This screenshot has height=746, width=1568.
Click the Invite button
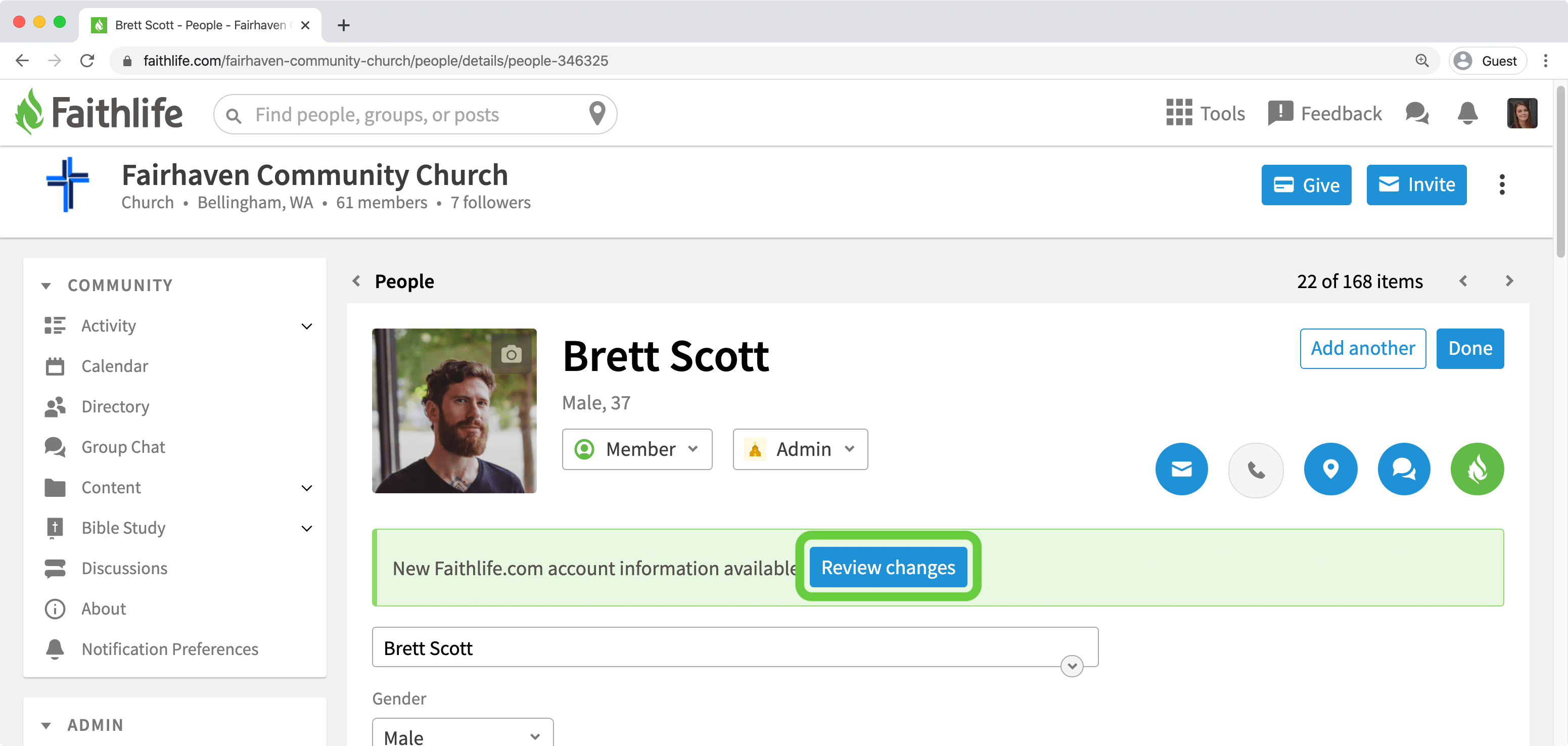1416,184
